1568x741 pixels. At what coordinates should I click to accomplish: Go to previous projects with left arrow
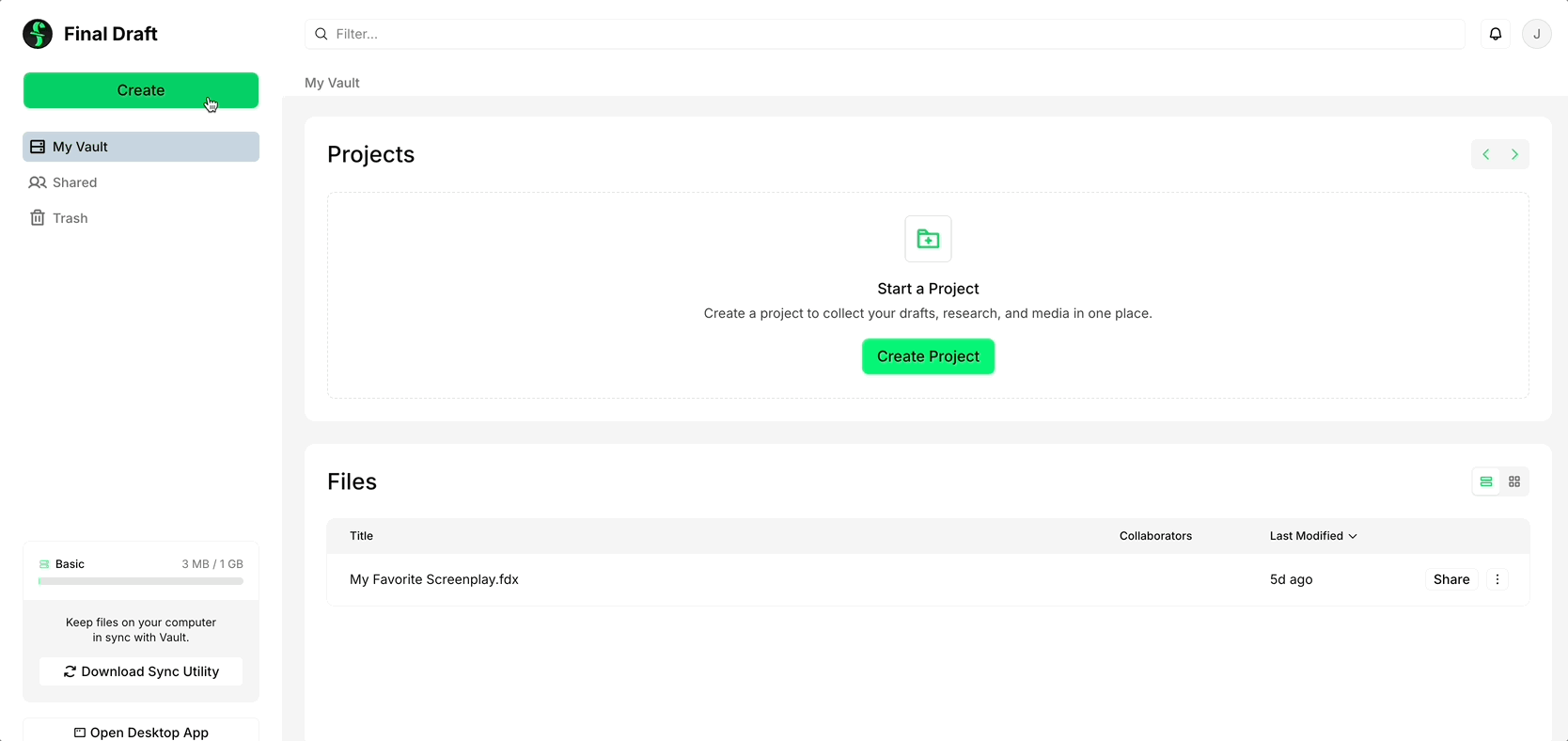click(x=1486, y=154)
